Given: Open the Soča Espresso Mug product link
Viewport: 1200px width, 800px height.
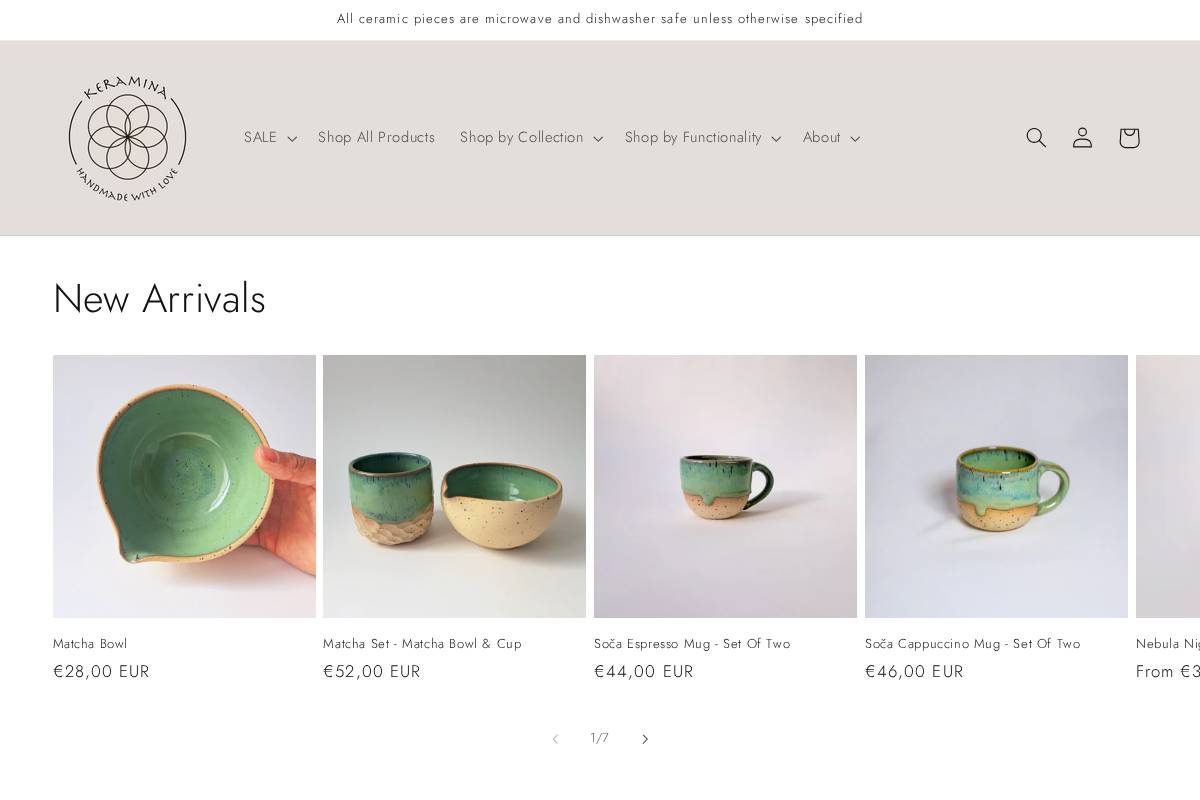Looking at the screenshot, I should [691, 644].
